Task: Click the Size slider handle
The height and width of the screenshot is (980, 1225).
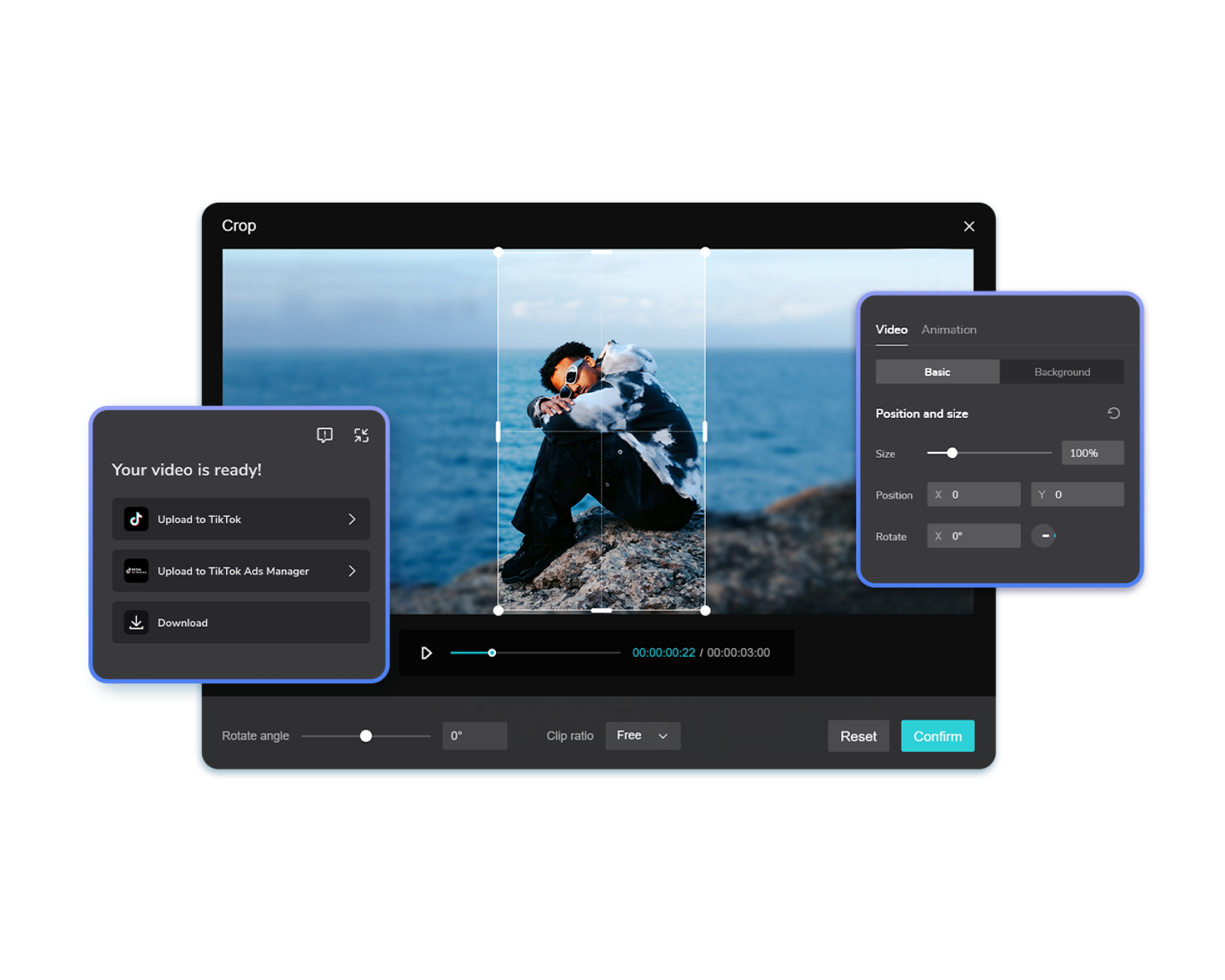Action: pyautogui.click(x=952, y=453)
